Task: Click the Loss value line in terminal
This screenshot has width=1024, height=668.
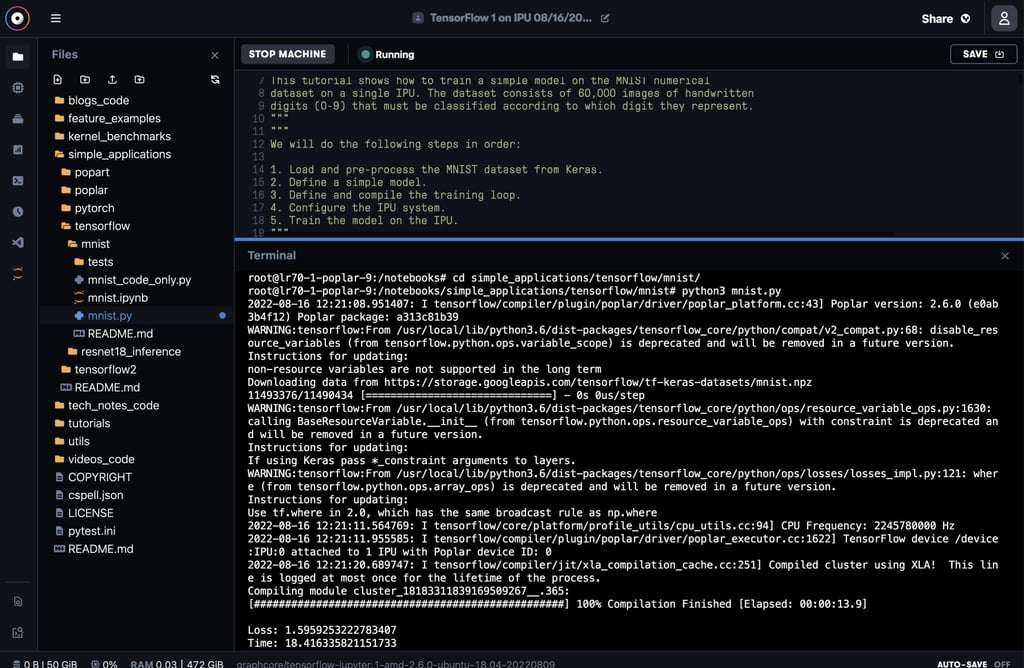Action: pos(322,630)
